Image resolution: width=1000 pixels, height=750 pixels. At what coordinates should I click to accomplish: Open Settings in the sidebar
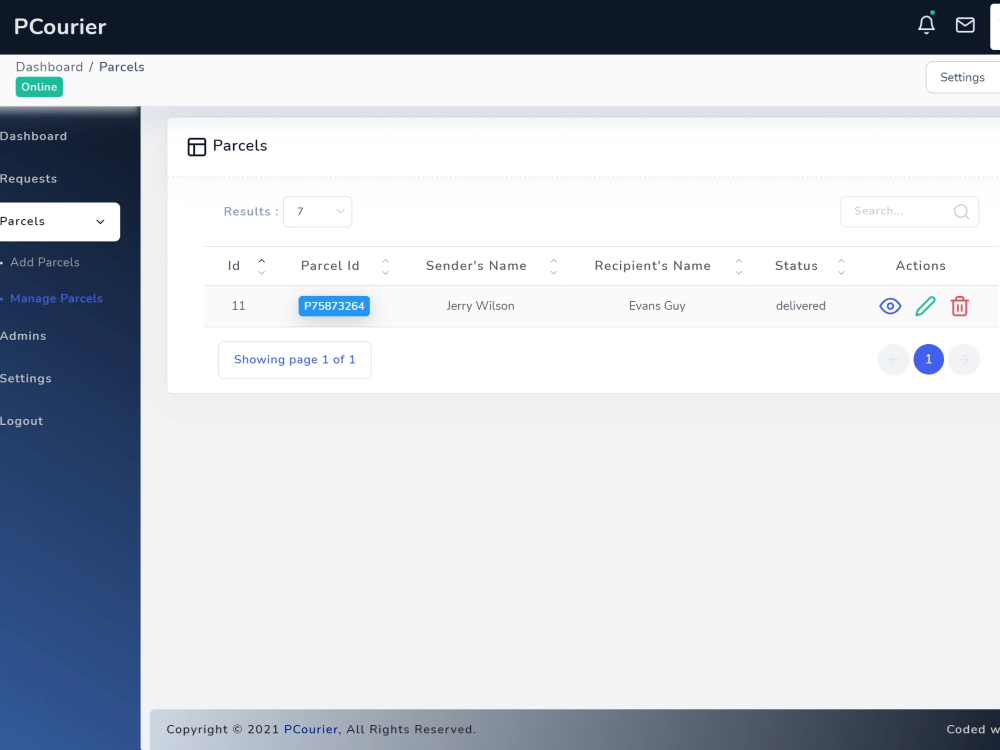coord(26,379)
